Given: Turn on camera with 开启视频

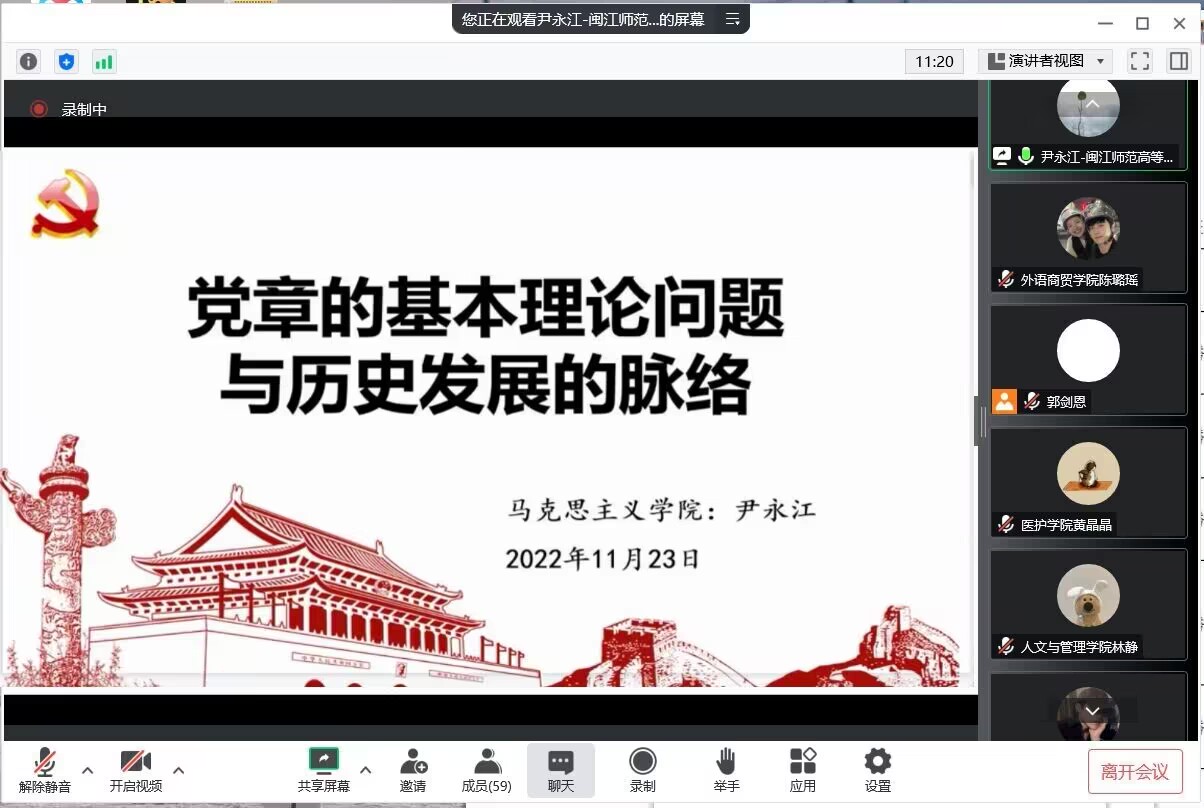Looking at the screenshot, I should tap(135, 770).
